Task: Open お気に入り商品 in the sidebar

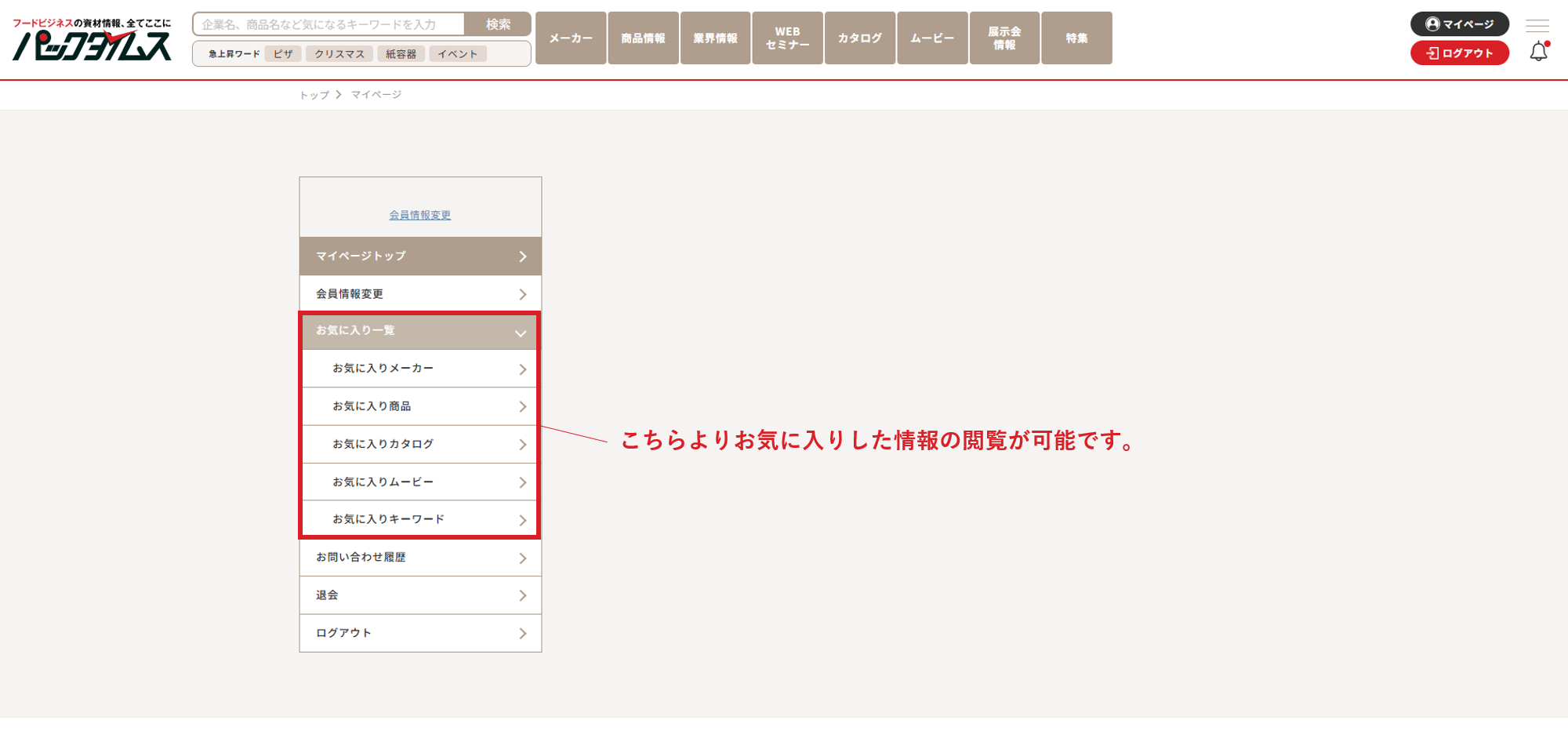Action: tap(419, 406)
